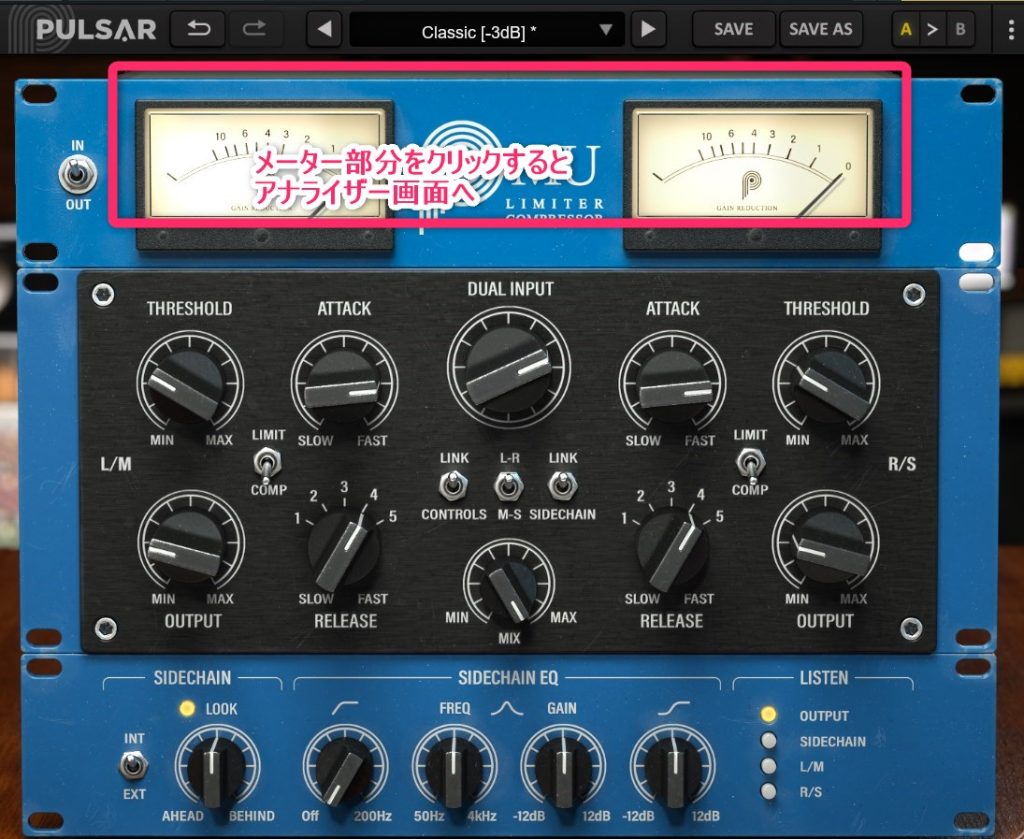Screen dimensions: 1024x839
Task: Select SIDECHAIN listen mode
Action: pyautogui.click(x=768, y=741)
